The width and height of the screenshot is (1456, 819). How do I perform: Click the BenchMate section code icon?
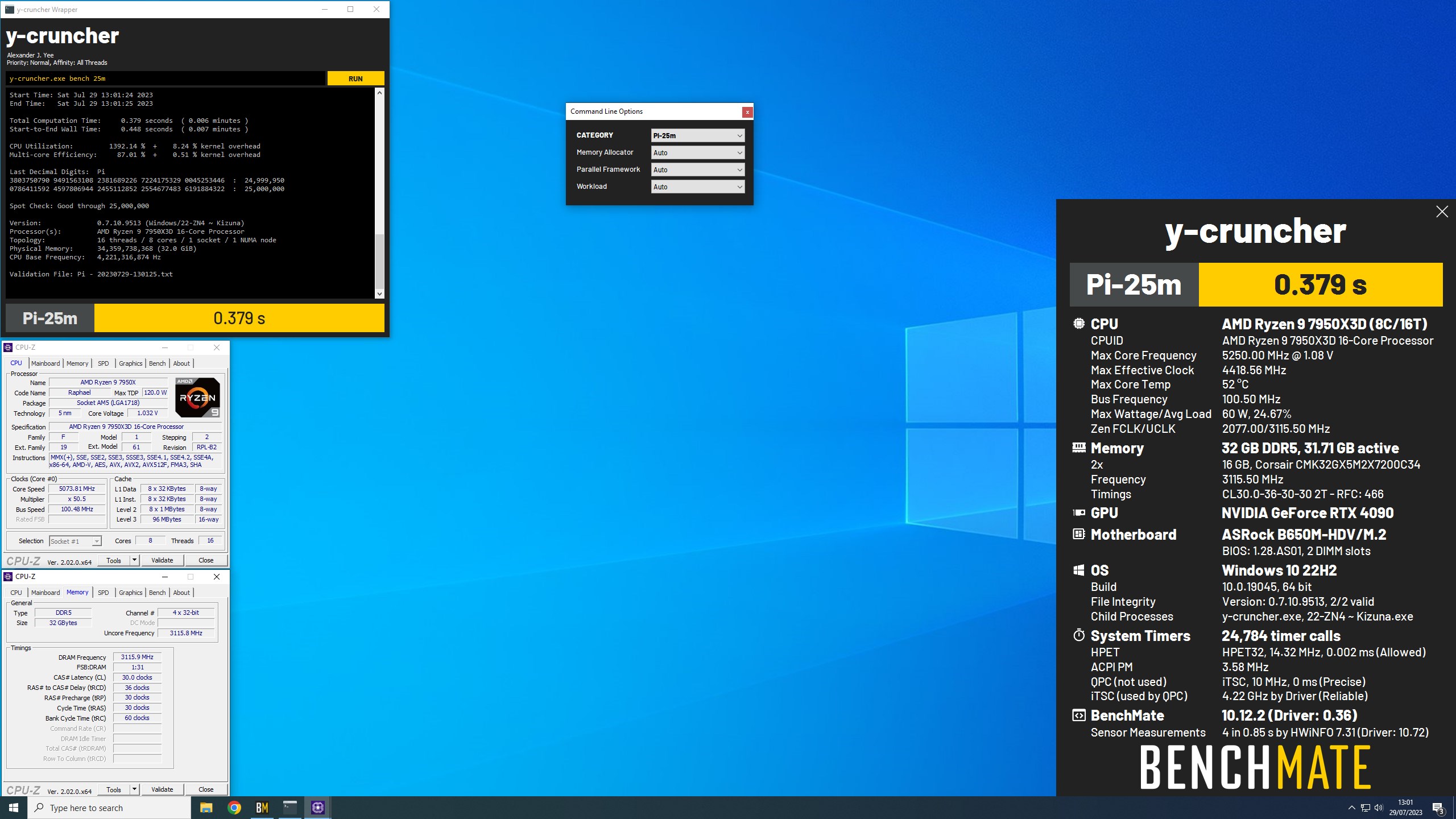tap(1079, 715)
